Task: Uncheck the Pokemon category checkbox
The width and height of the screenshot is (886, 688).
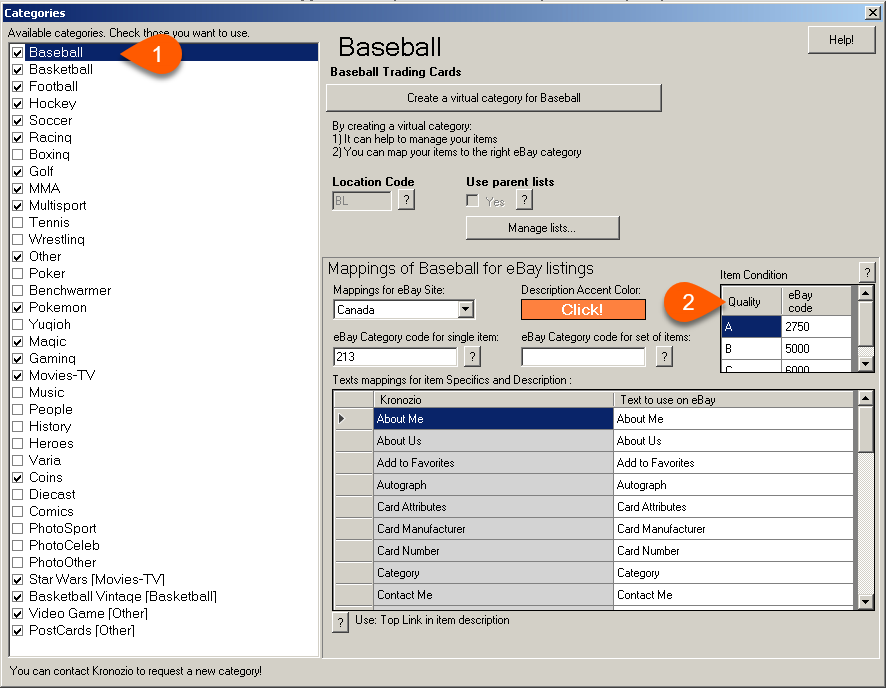Action: (x=18, y=308)
